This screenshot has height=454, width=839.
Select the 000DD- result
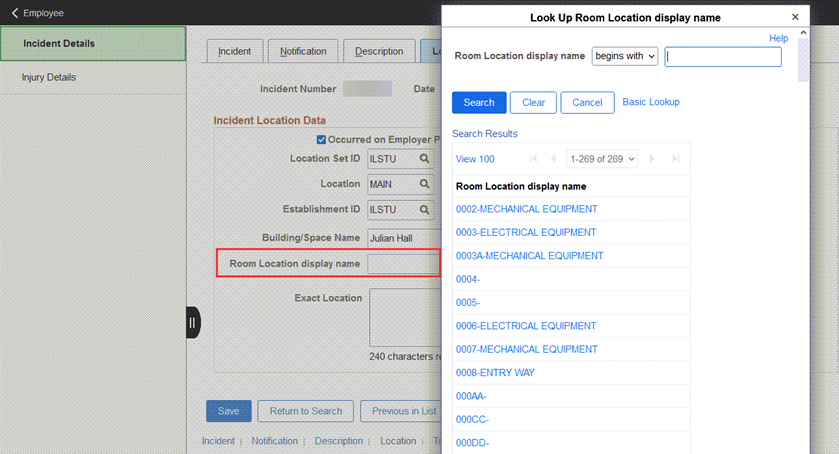click(x=472, y=443)
